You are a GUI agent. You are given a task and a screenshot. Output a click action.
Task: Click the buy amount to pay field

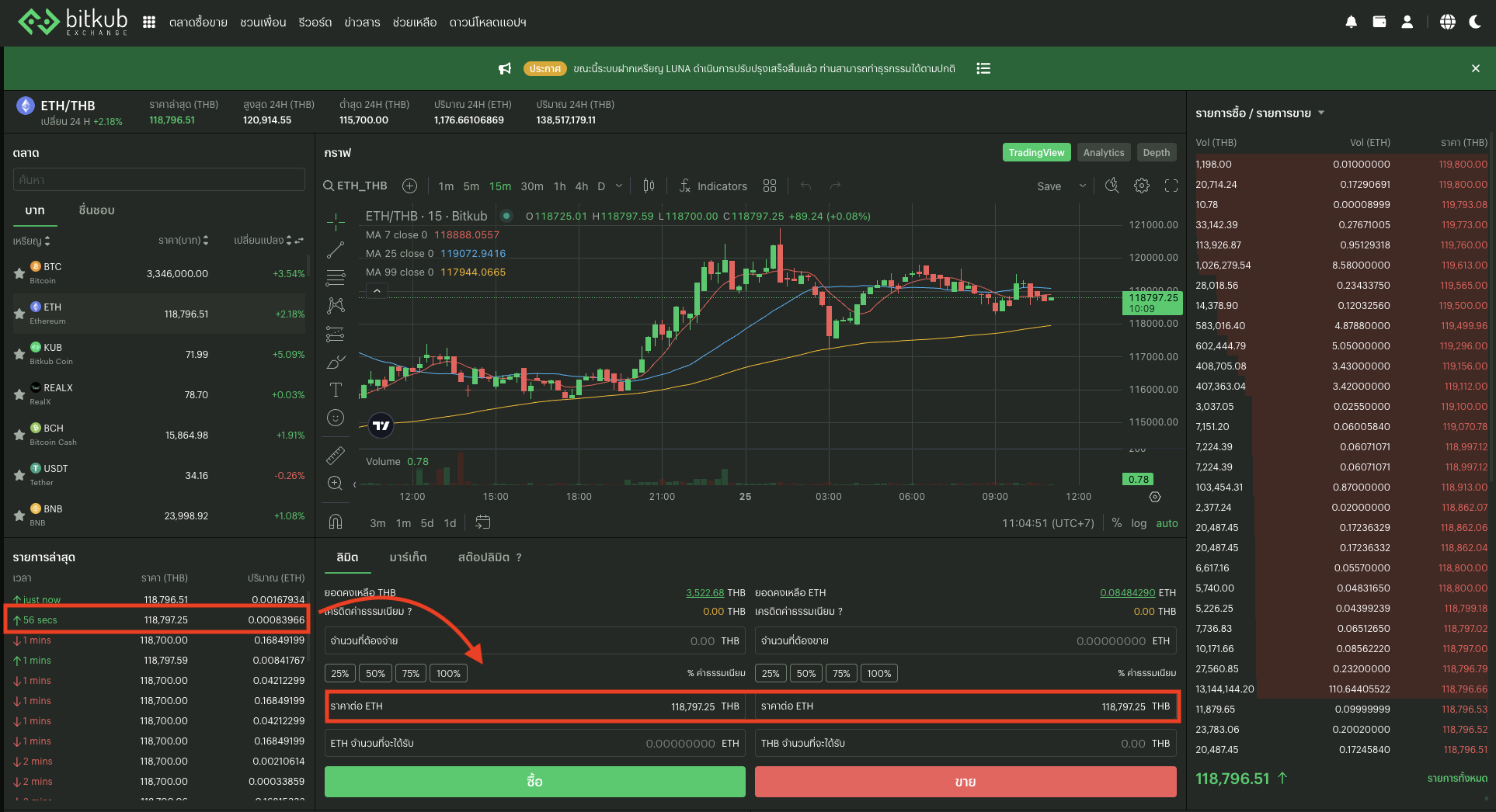click(534, 641)
